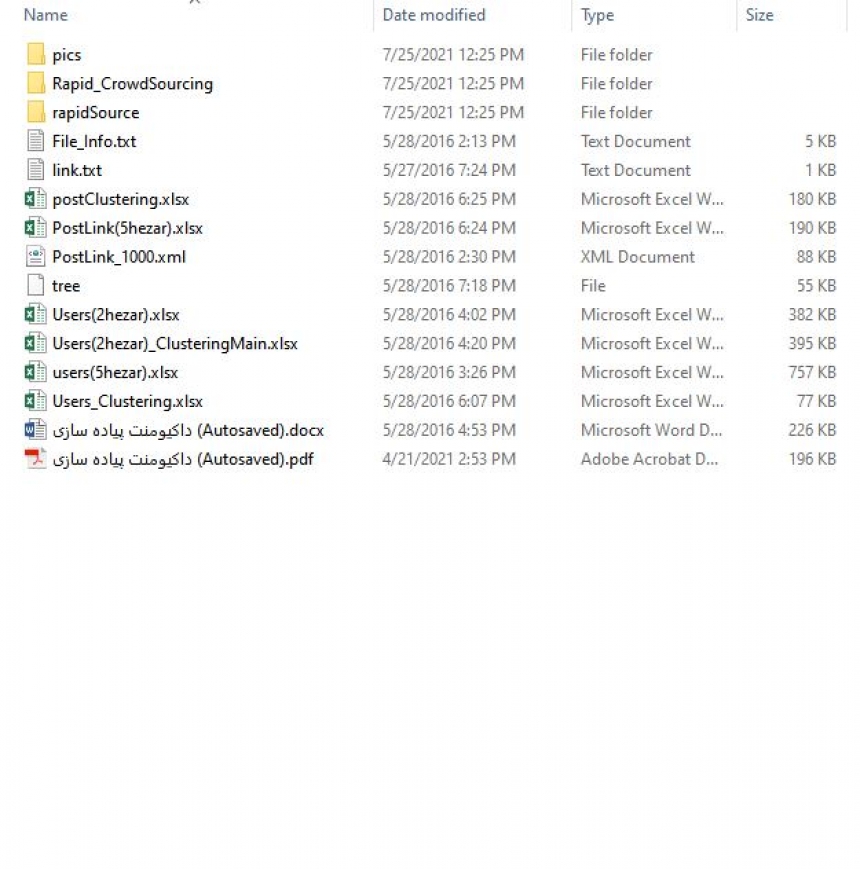Select the postClustering.xlsx file name
This screenshot has height=869, width=860.
120,200
